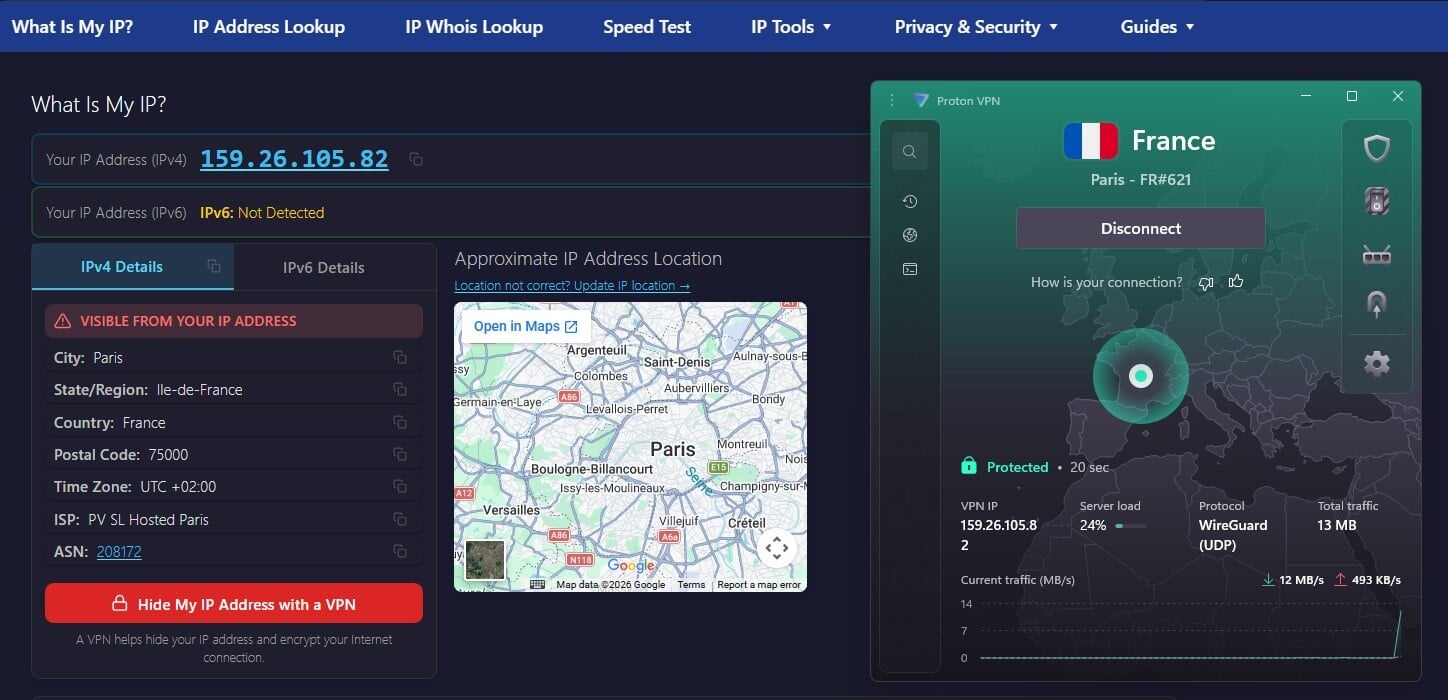Open IP Address Lookup page
Image resolution: width=1448 pixels, height=700 pixels.
(269, 27)
